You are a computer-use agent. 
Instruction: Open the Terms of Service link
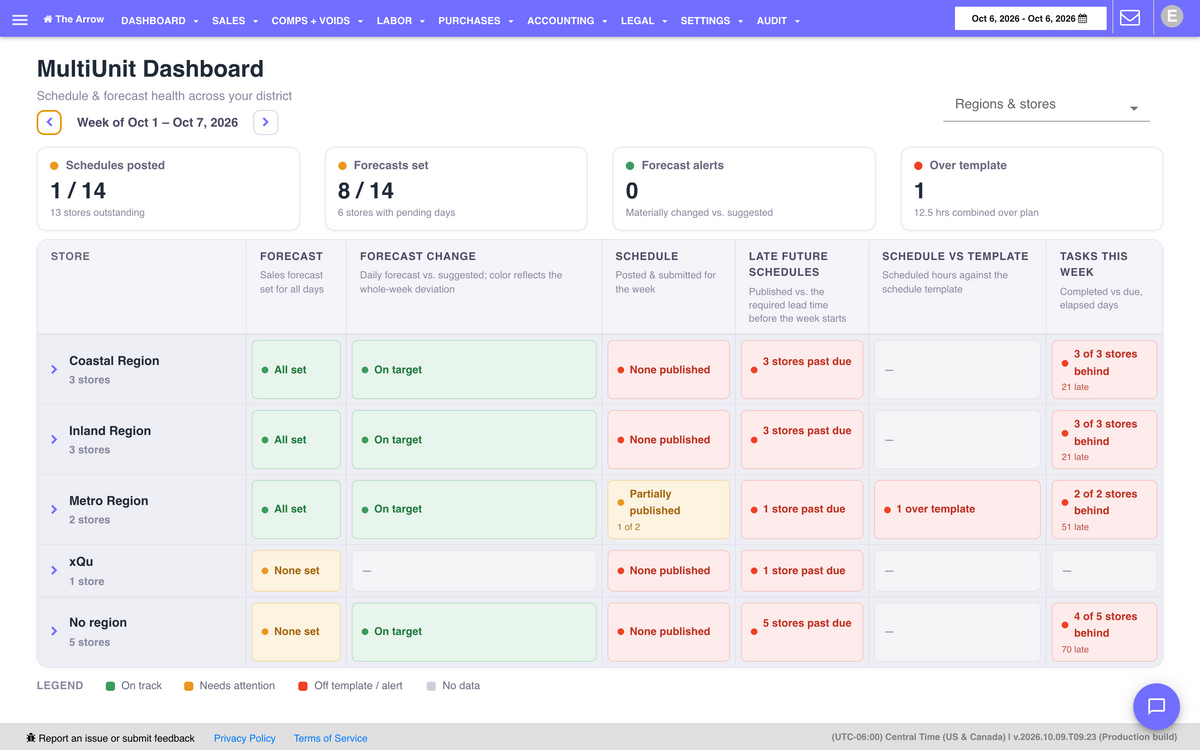pos(330,738)
